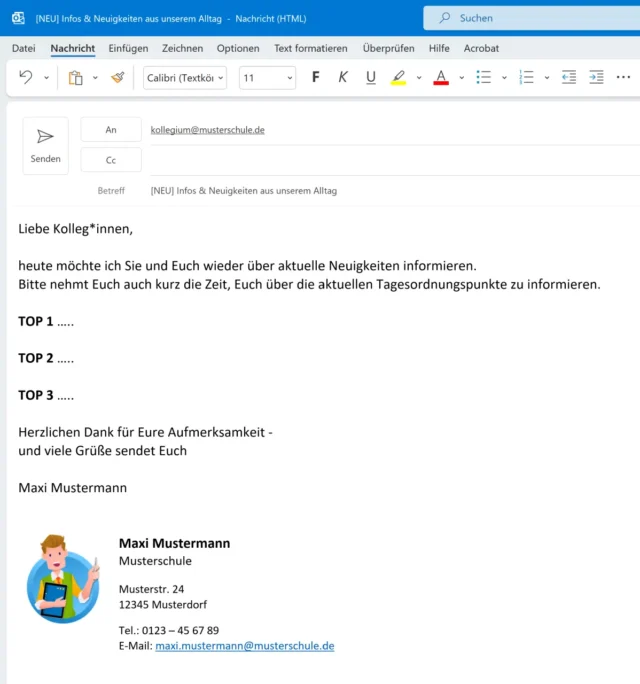Open the Calibri font name dropdown

[x=185, y=77]
